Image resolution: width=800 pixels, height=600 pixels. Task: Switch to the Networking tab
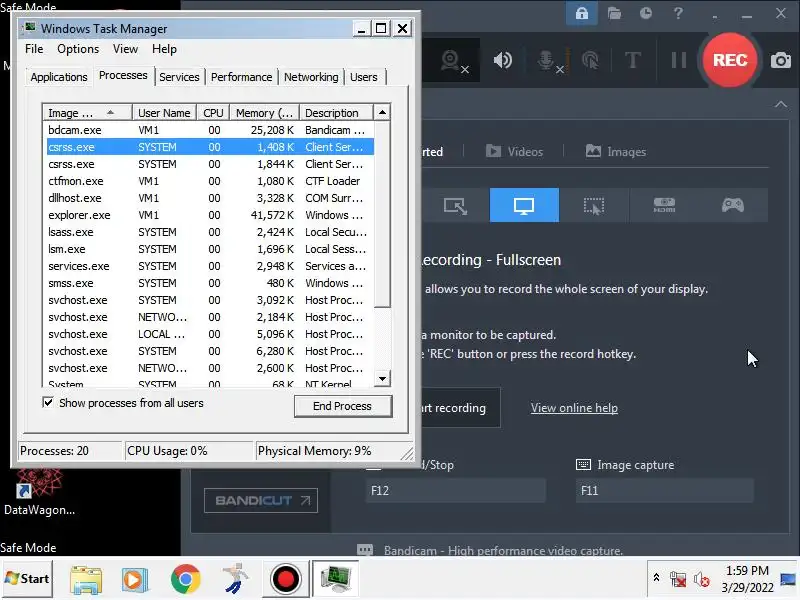tap(311, 77)
